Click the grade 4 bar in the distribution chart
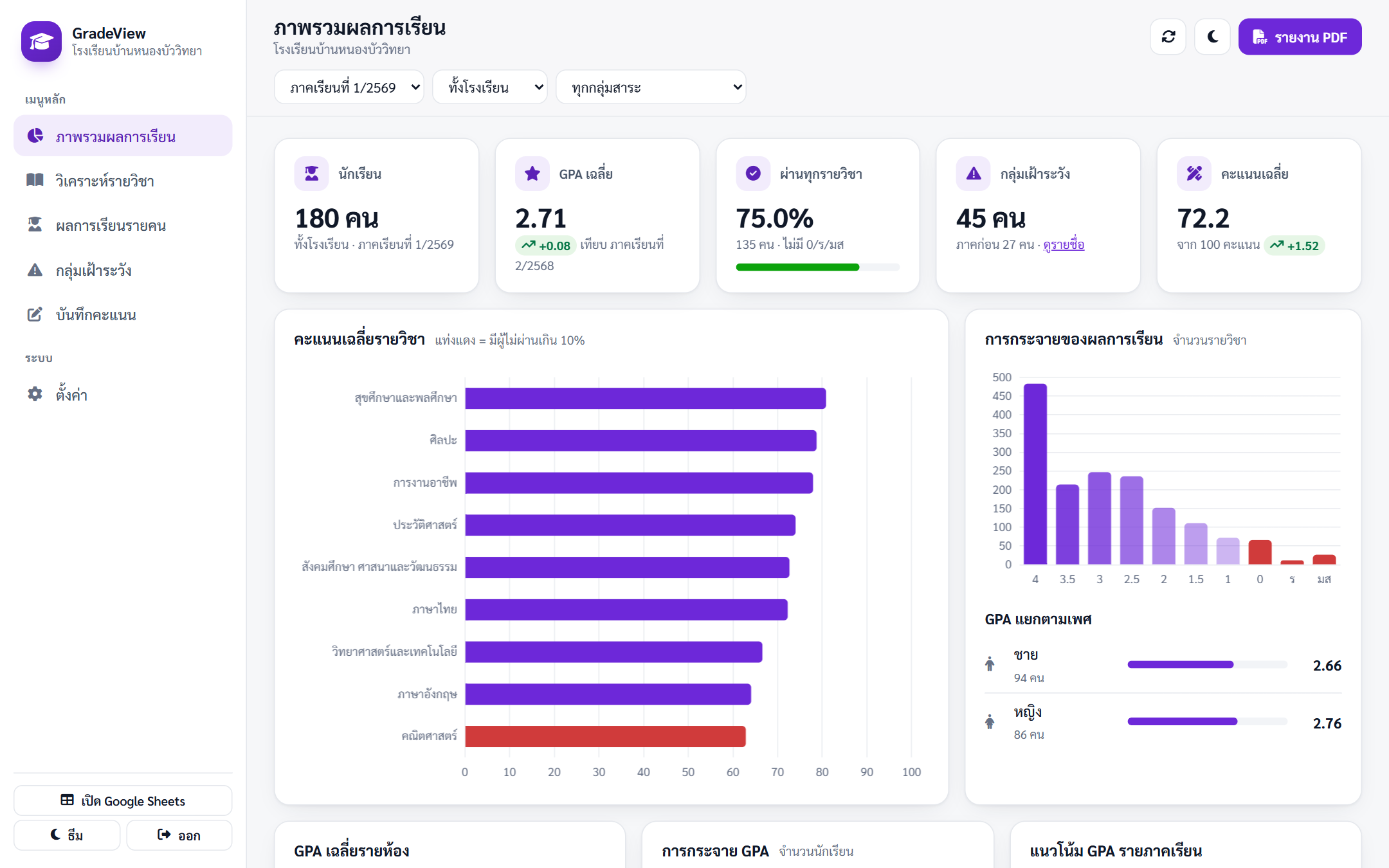Image resolution: width=1389 pixels, height=868 pixels. [x=1035, y=474]
